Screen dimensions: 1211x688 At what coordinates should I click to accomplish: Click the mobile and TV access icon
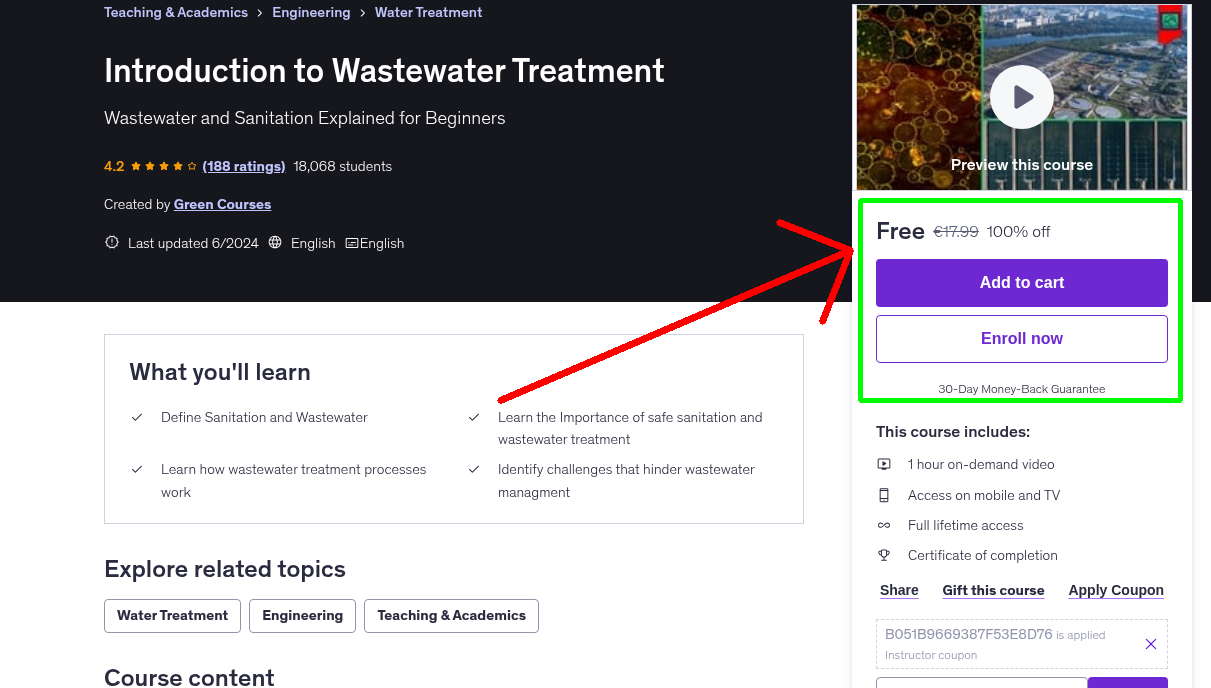[x=884, y=494]
